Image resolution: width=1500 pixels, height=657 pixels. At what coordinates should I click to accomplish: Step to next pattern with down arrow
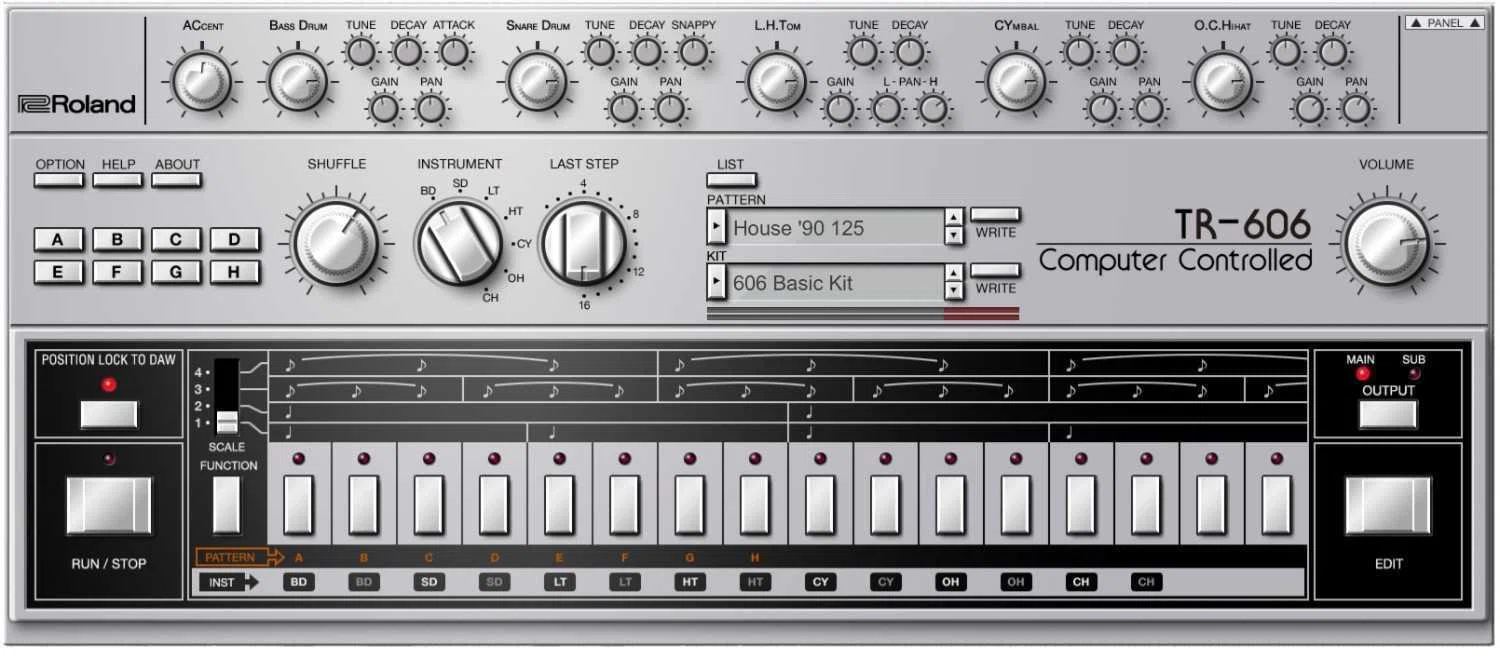954,236
